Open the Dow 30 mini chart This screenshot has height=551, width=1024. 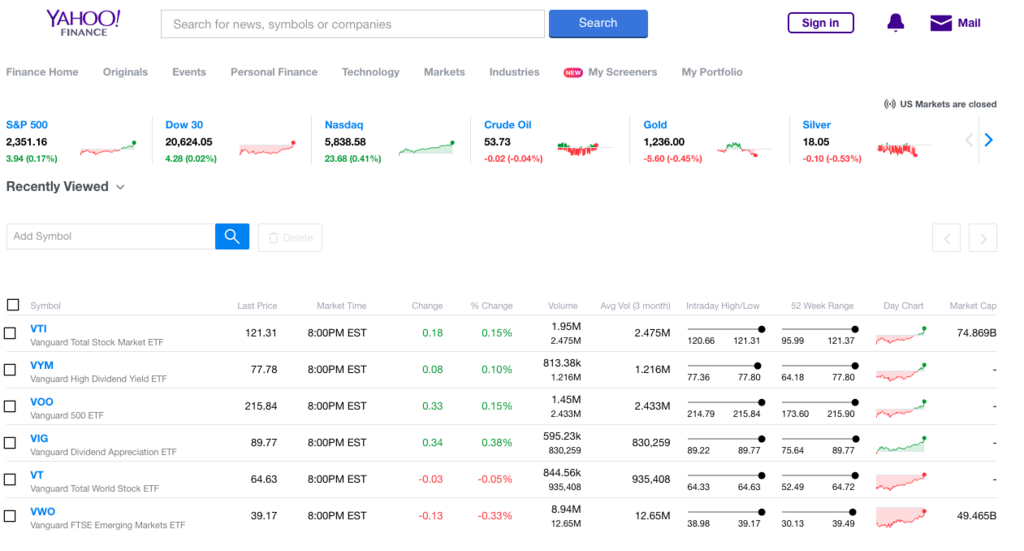tap(267, 148)
